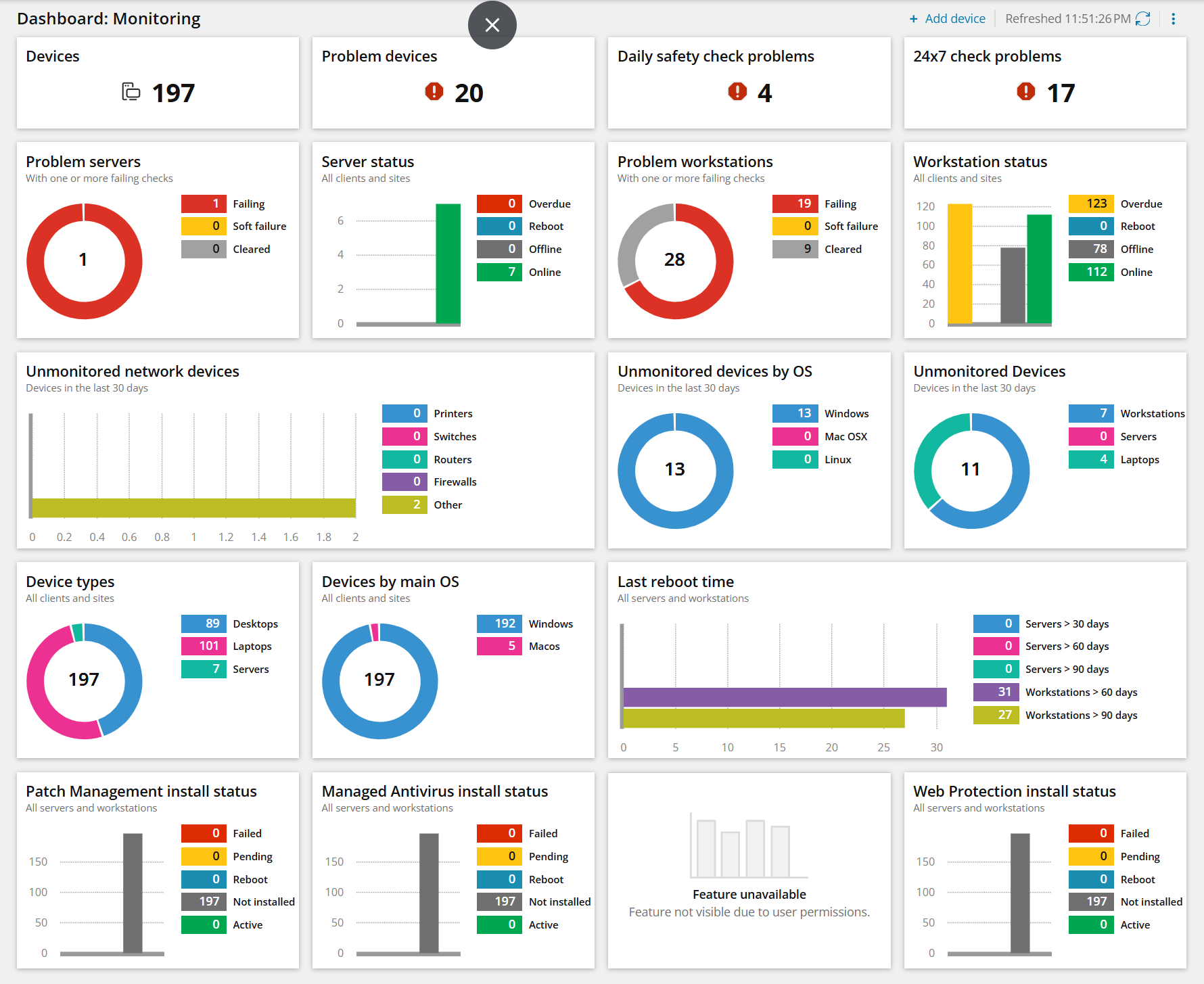Click Macos 5 in Devices by main OS
The height and width of the screenshot is (984, 1204).
519,646
